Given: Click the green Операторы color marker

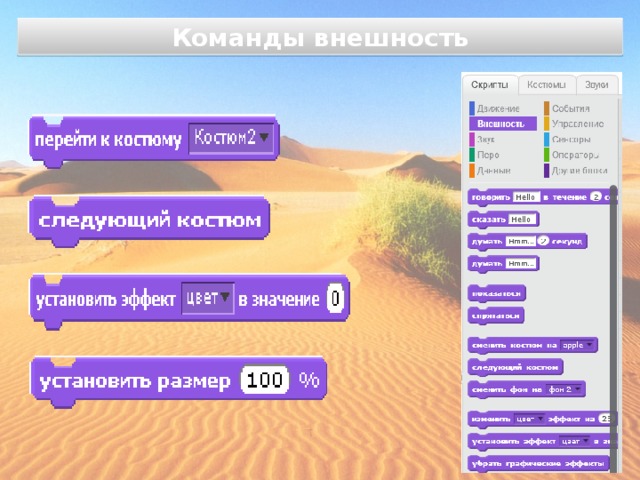Looking at the screenshot, I should pyautogui.click(x=547, y=155).
